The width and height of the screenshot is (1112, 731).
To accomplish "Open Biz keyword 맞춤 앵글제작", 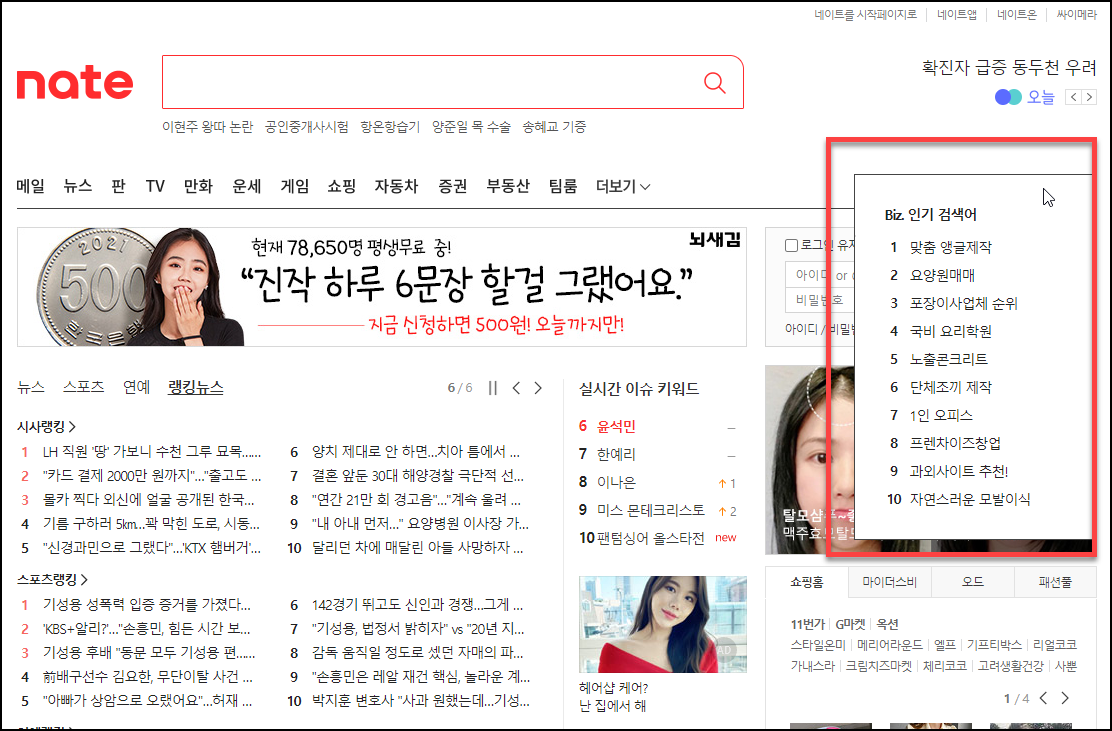I will (951, 247).
